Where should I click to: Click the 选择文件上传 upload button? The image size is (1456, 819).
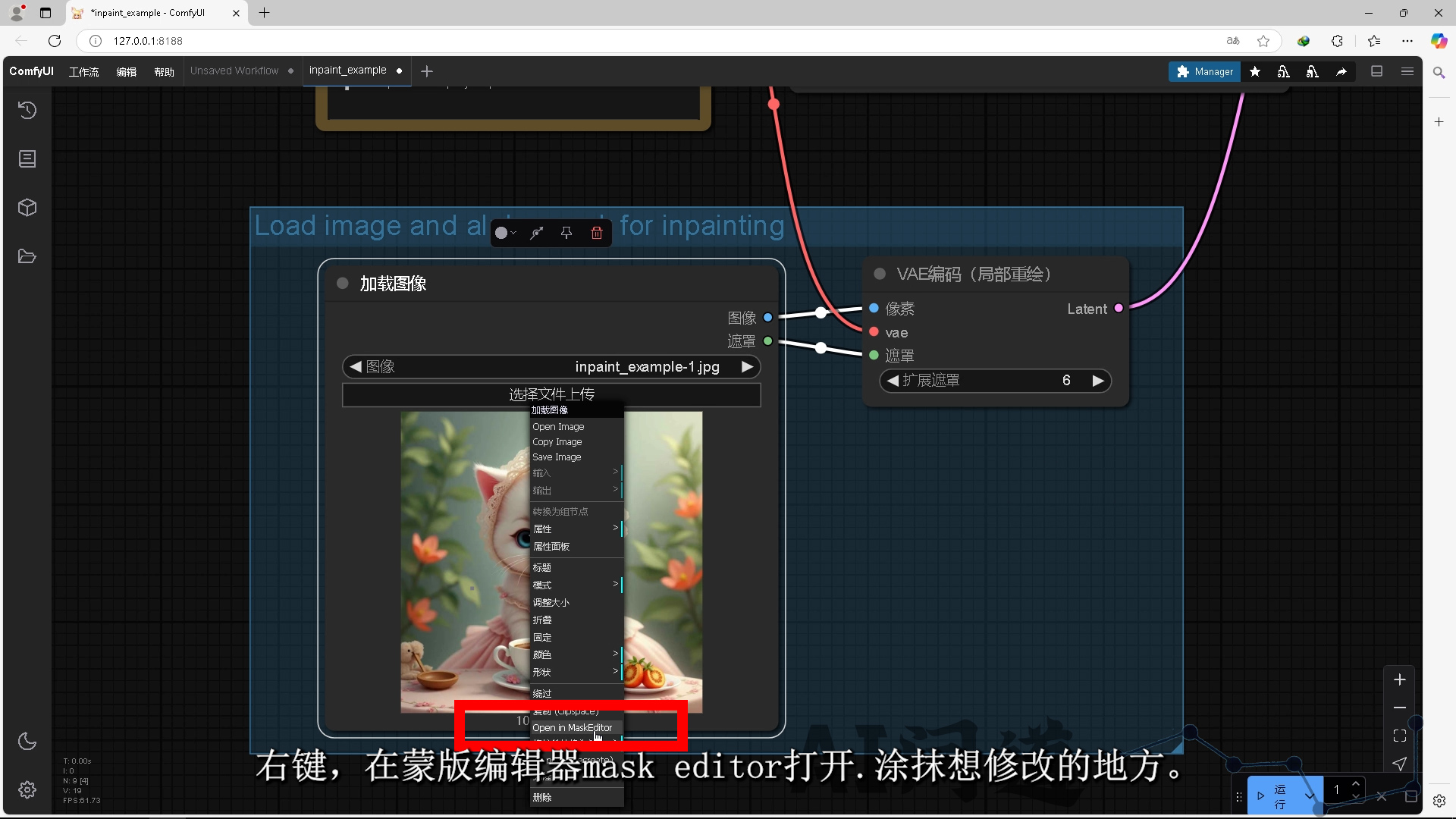point(551,394)
